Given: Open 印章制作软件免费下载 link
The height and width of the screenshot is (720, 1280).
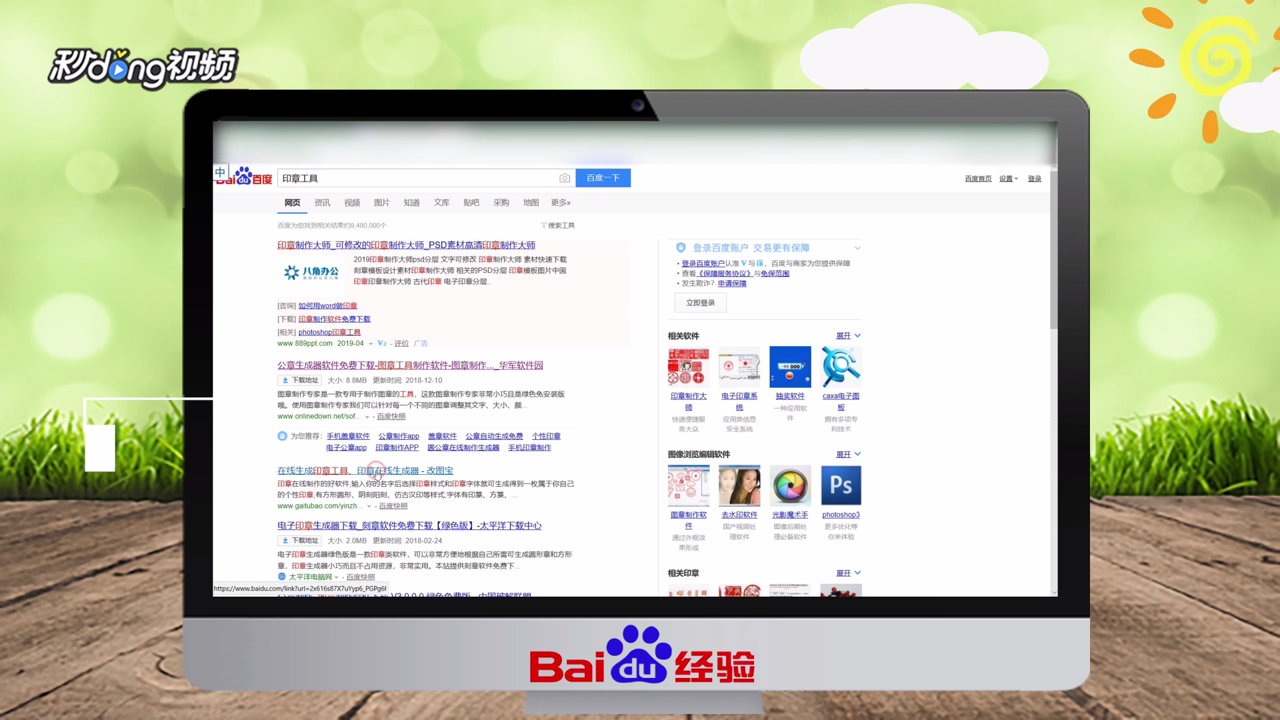Looking at the screenshot, I should pyautogui.click(x=334, y=319).
